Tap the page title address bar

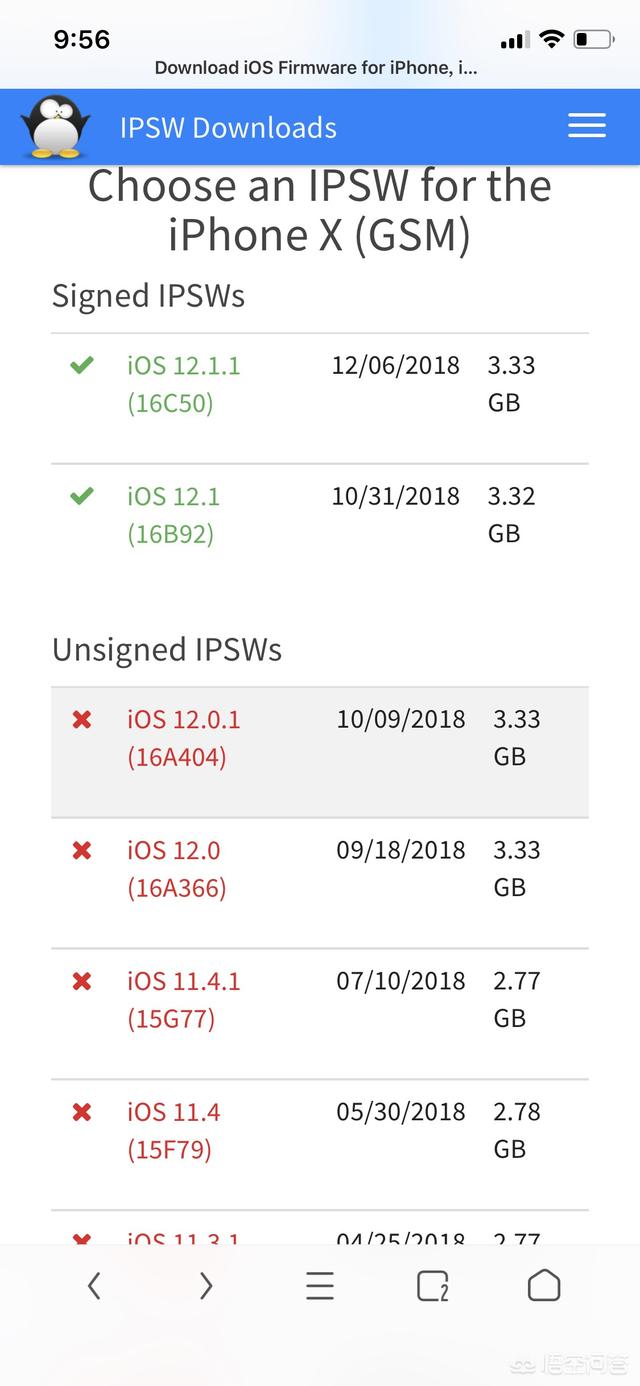click(316, 68)
